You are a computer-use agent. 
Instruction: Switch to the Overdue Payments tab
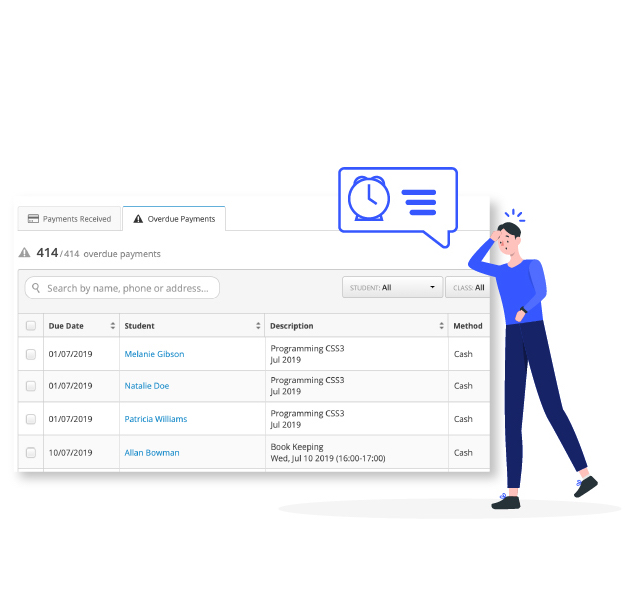[174, 219]
